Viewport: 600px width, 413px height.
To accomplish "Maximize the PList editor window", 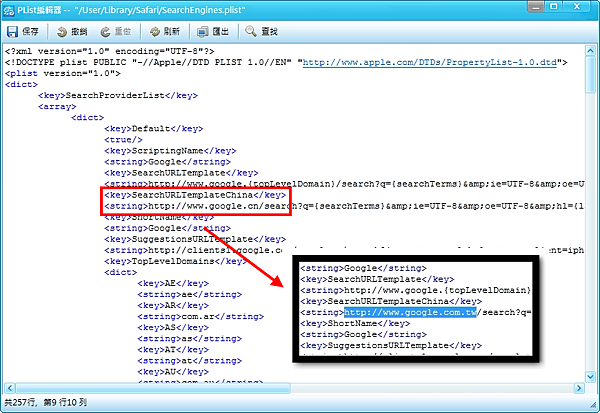I will 553,7.
